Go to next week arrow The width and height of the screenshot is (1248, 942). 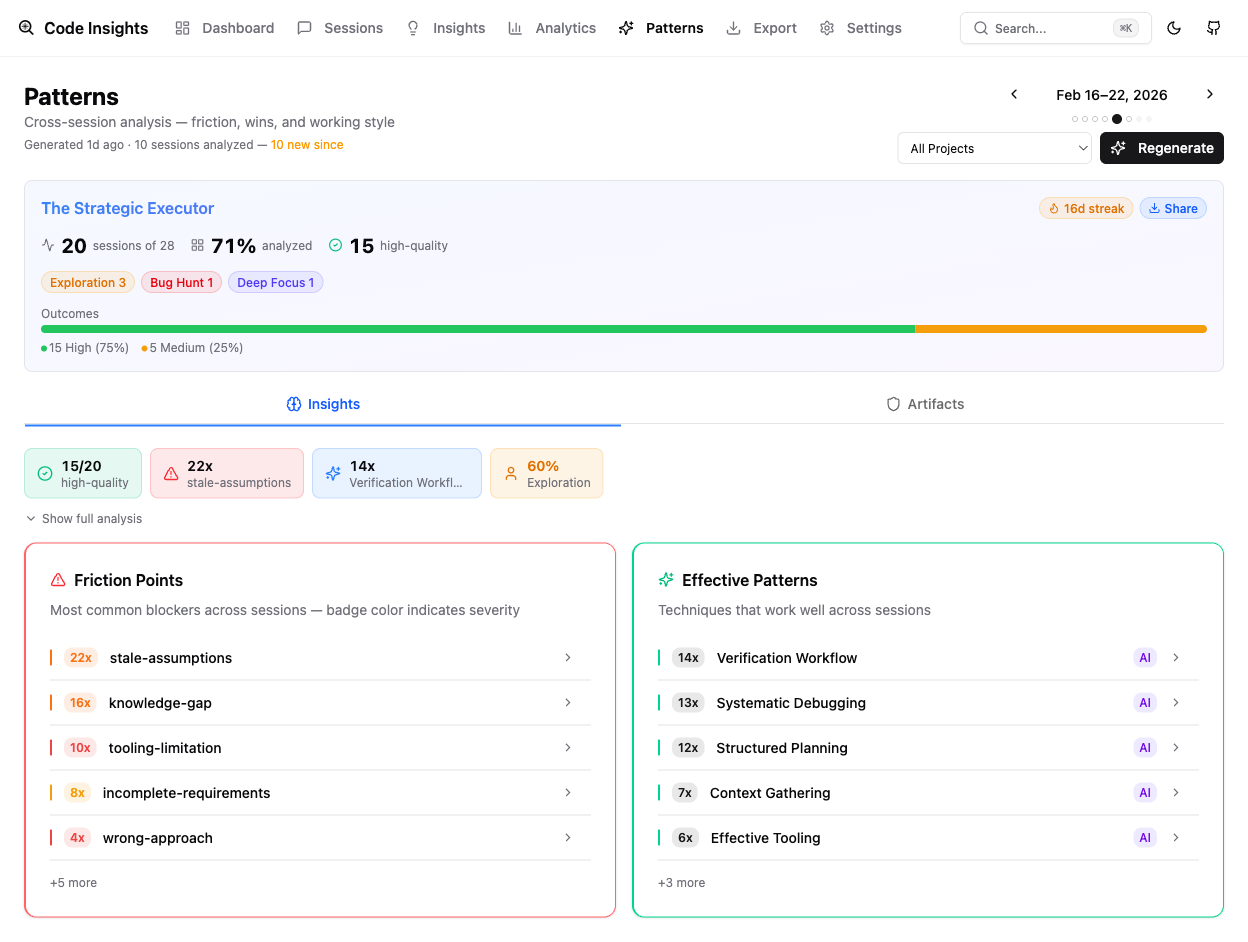click(x=1210, y=94)
